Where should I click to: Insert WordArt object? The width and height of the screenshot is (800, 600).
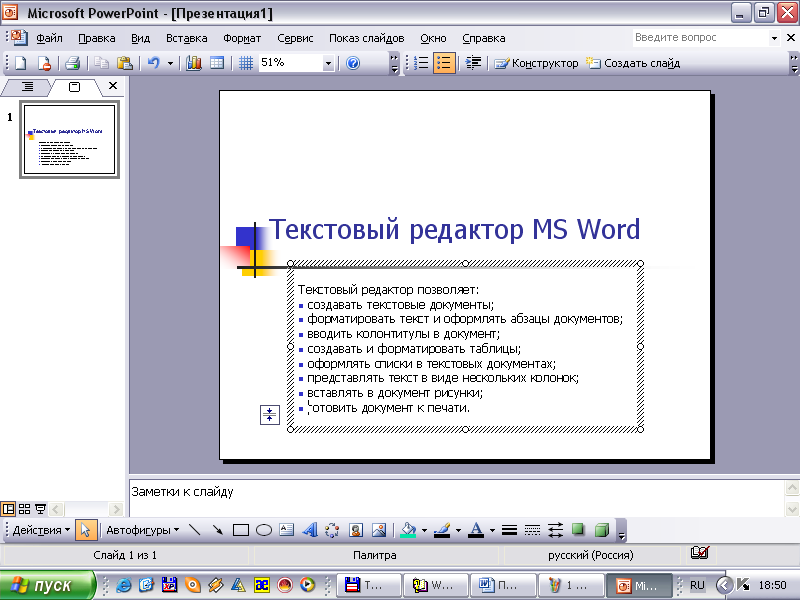310,530
